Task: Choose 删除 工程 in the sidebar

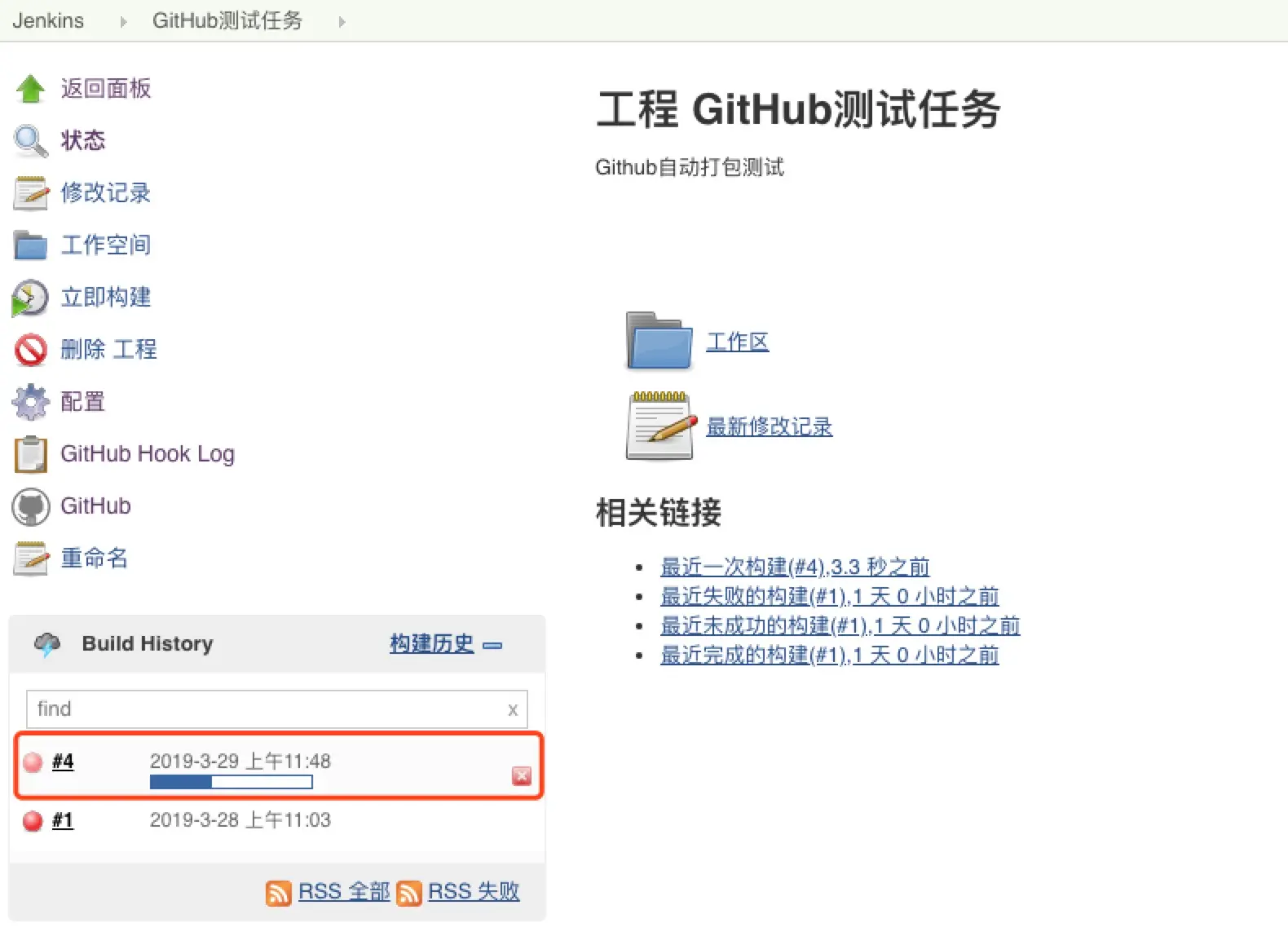Action: [108, 349]
